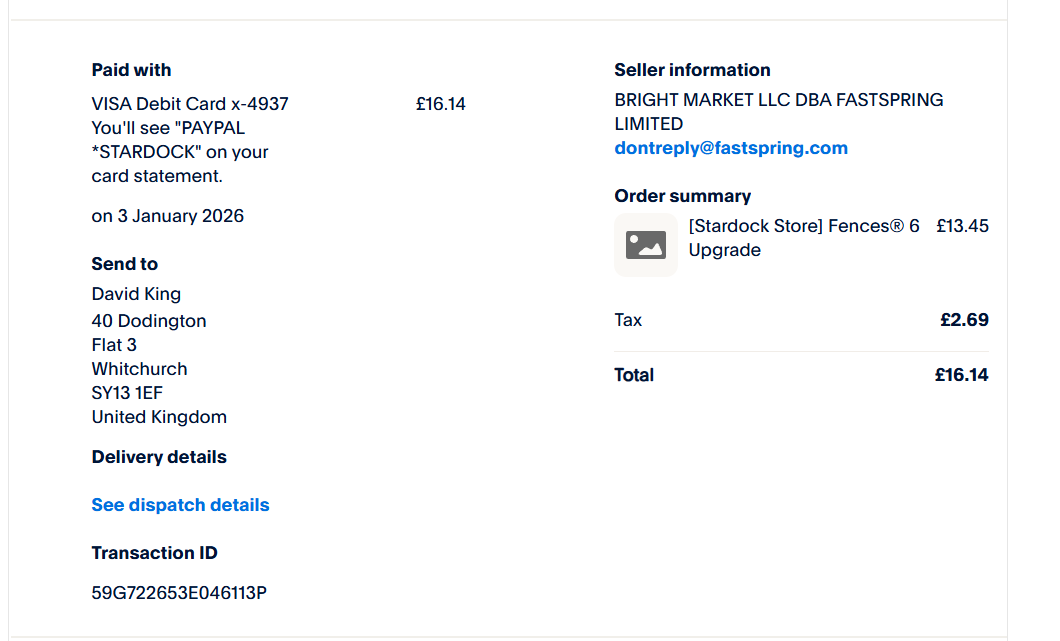This screenshot has width=1060, height=641.
Task: Click the Paid with heading
Action: pyautogui.click(x=131, y=70)
